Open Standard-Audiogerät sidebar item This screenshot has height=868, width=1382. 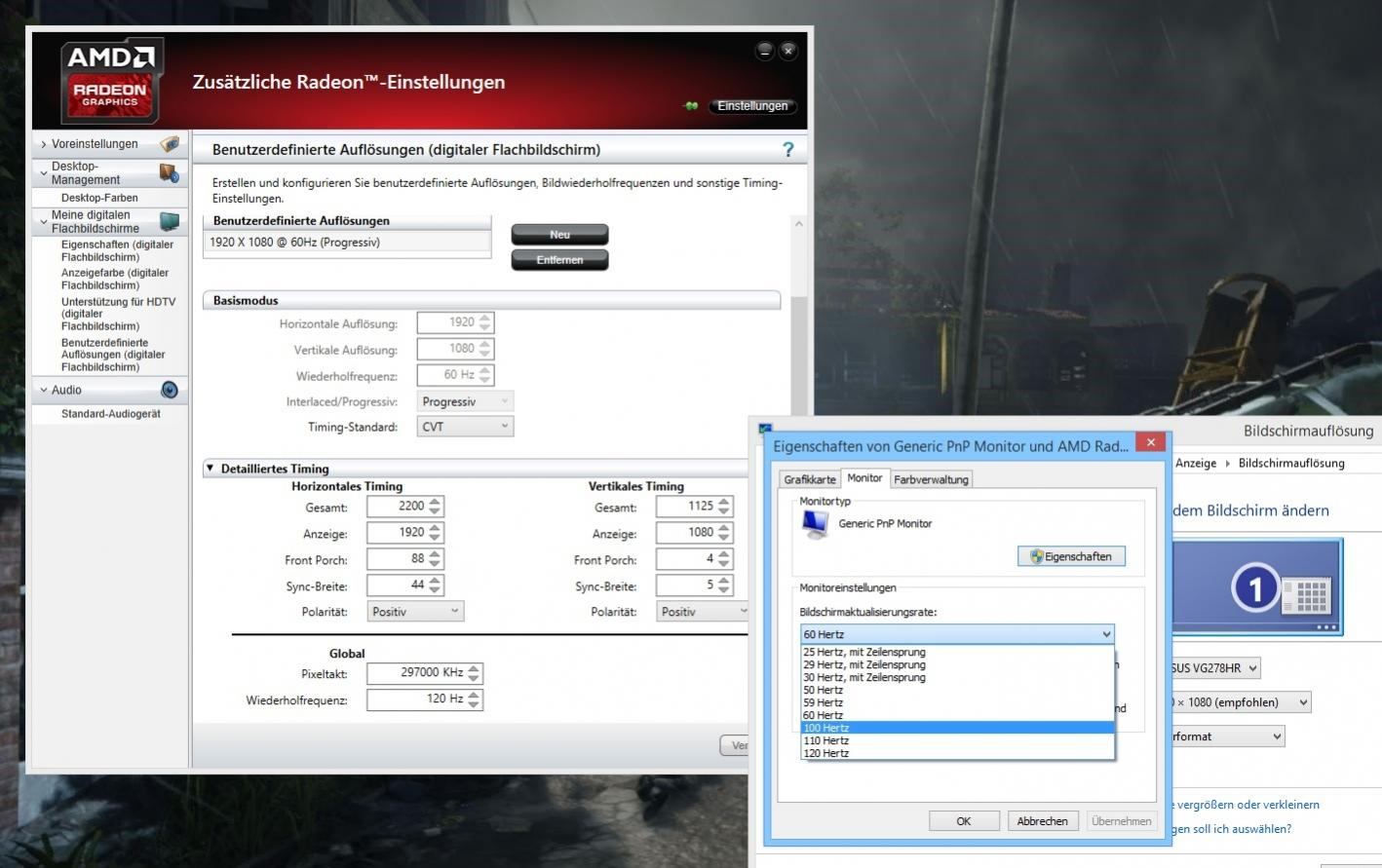pos(111,414)
